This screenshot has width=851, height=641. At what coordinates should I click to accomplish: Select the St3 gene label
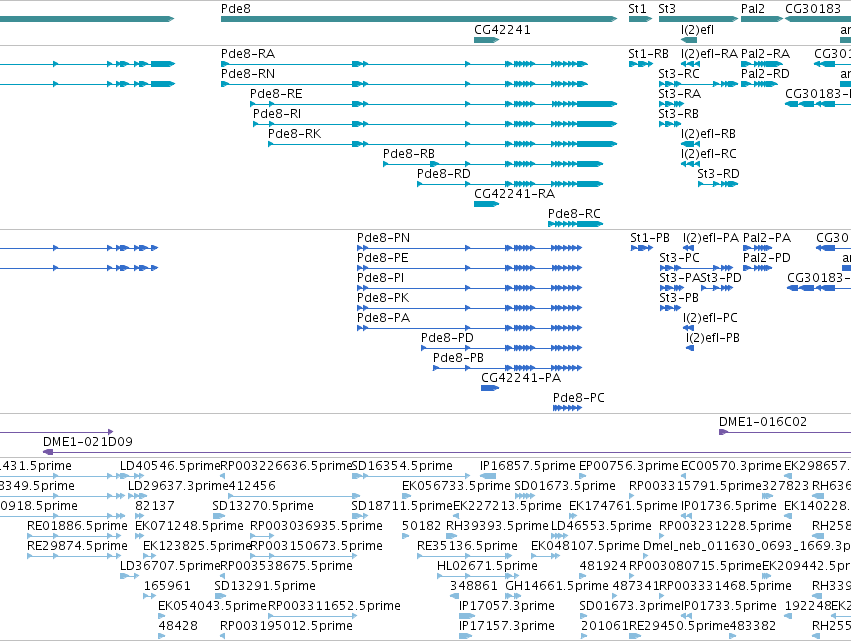point(666,9)
